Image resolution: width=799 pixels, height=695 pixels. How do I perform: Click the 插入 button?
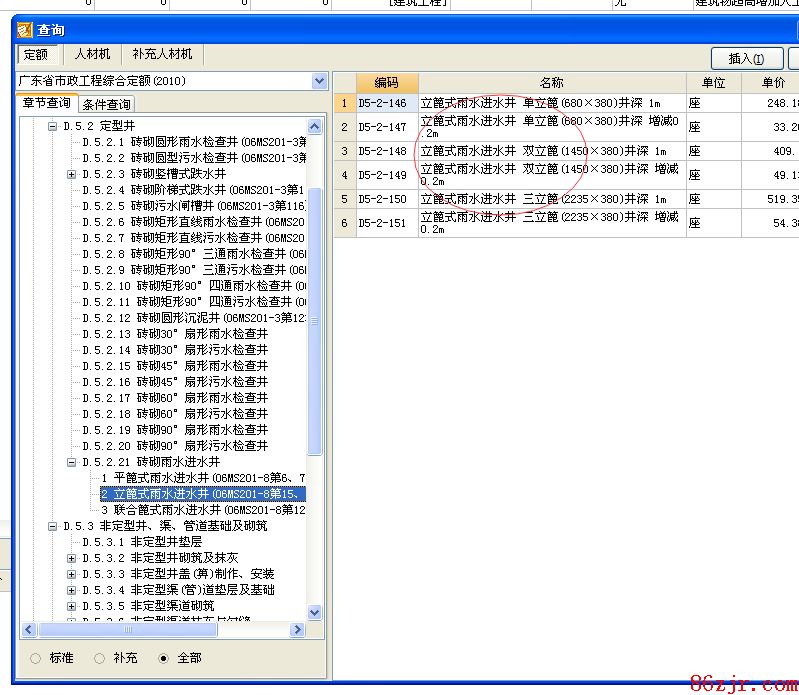(747, 59)
